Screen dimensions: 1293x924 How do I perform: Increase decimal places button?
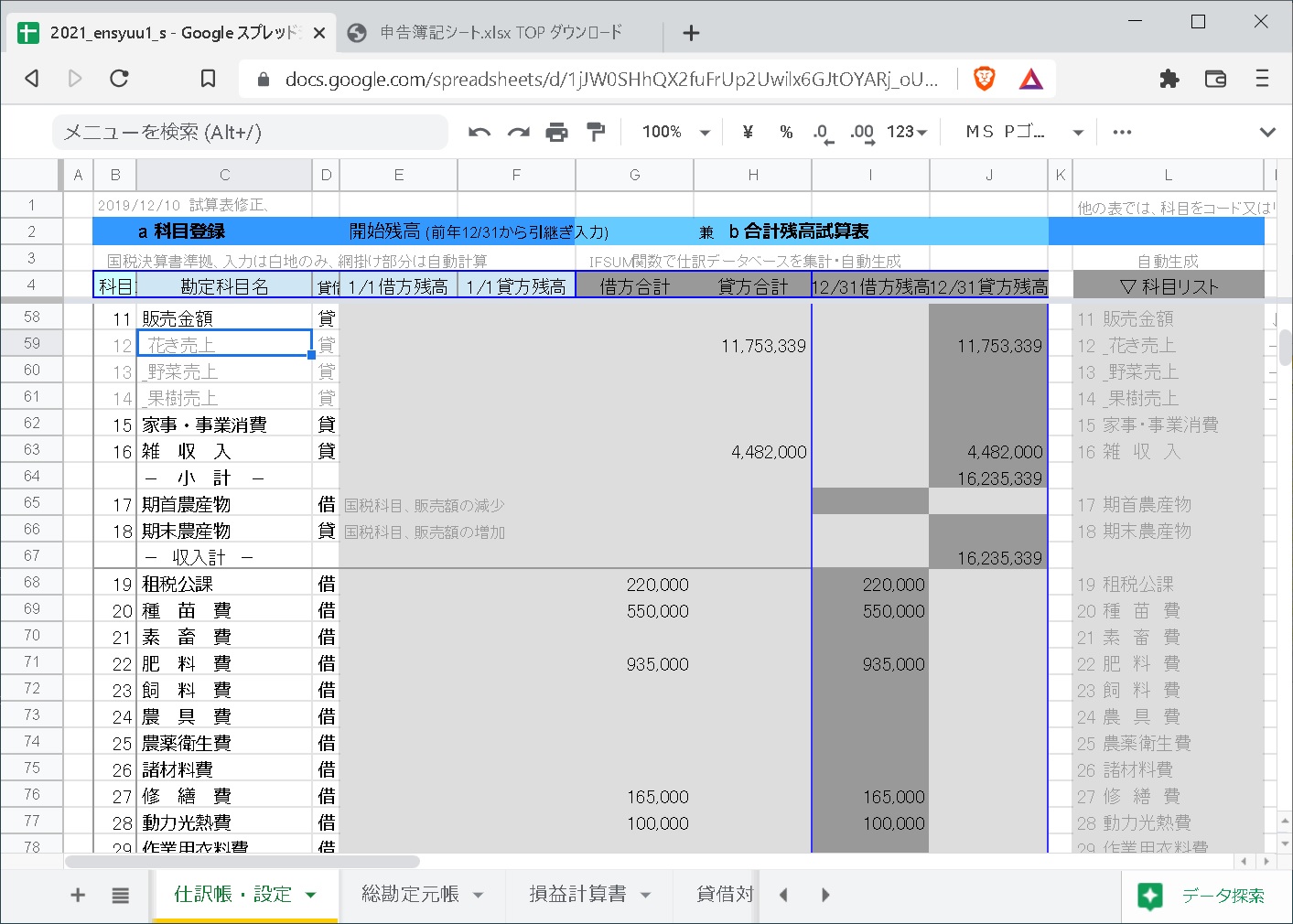click(x=862, y=133)
